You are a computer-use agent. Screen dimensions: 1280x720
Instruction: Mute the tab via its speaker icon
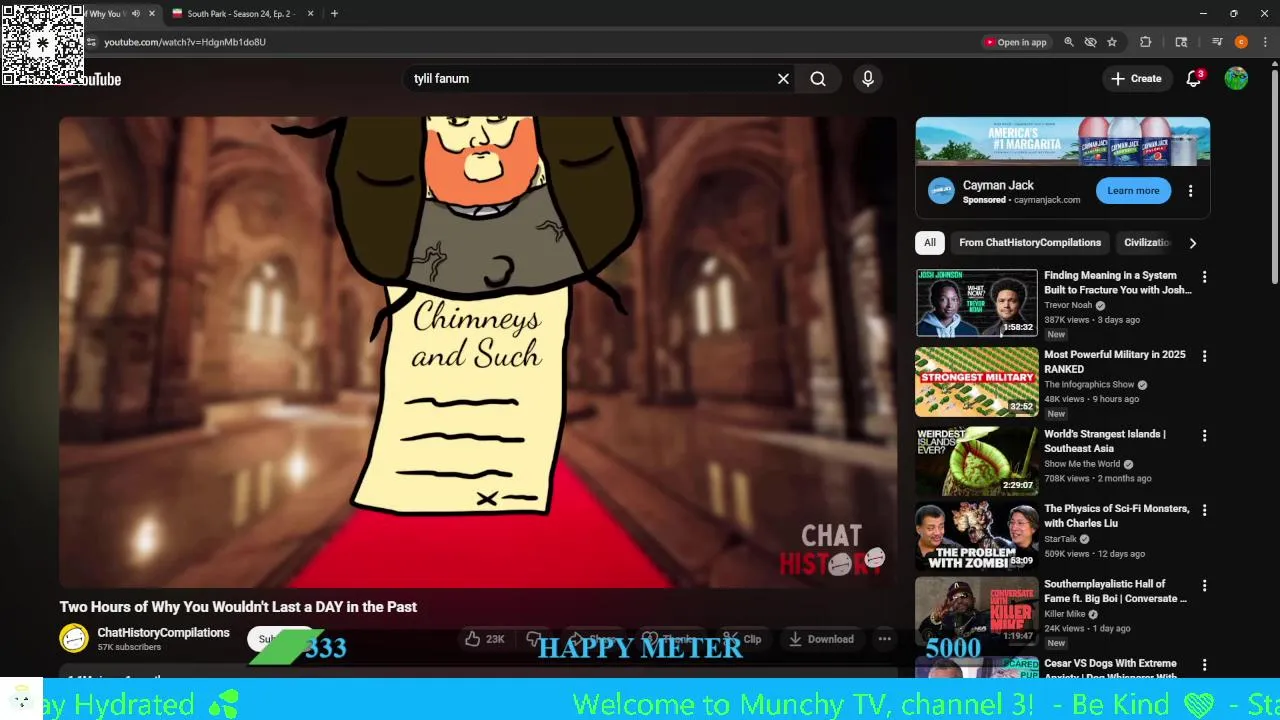pos(136,14)
